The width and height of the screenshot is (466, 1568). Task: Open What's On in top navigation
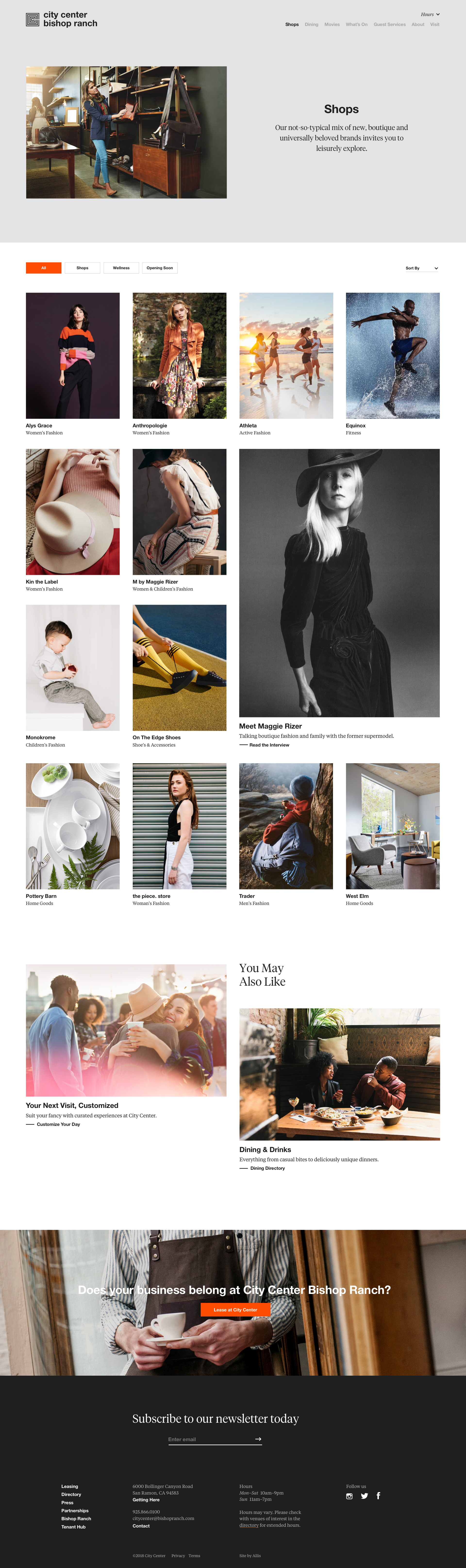[x=356, y=24]
